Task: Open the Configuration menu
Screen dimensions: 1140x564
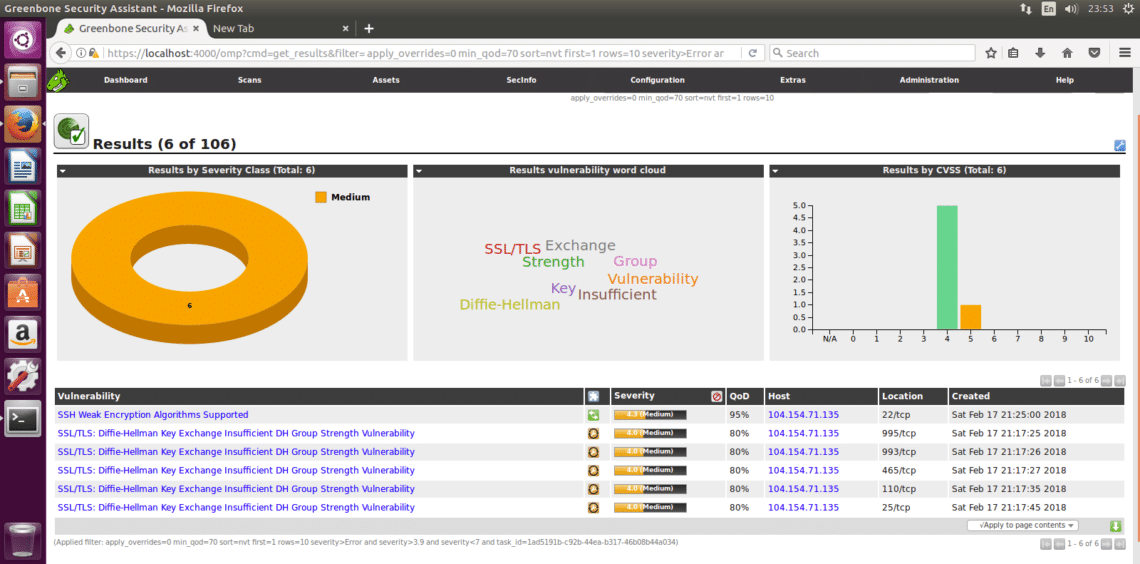Action: tap(657, 80)
